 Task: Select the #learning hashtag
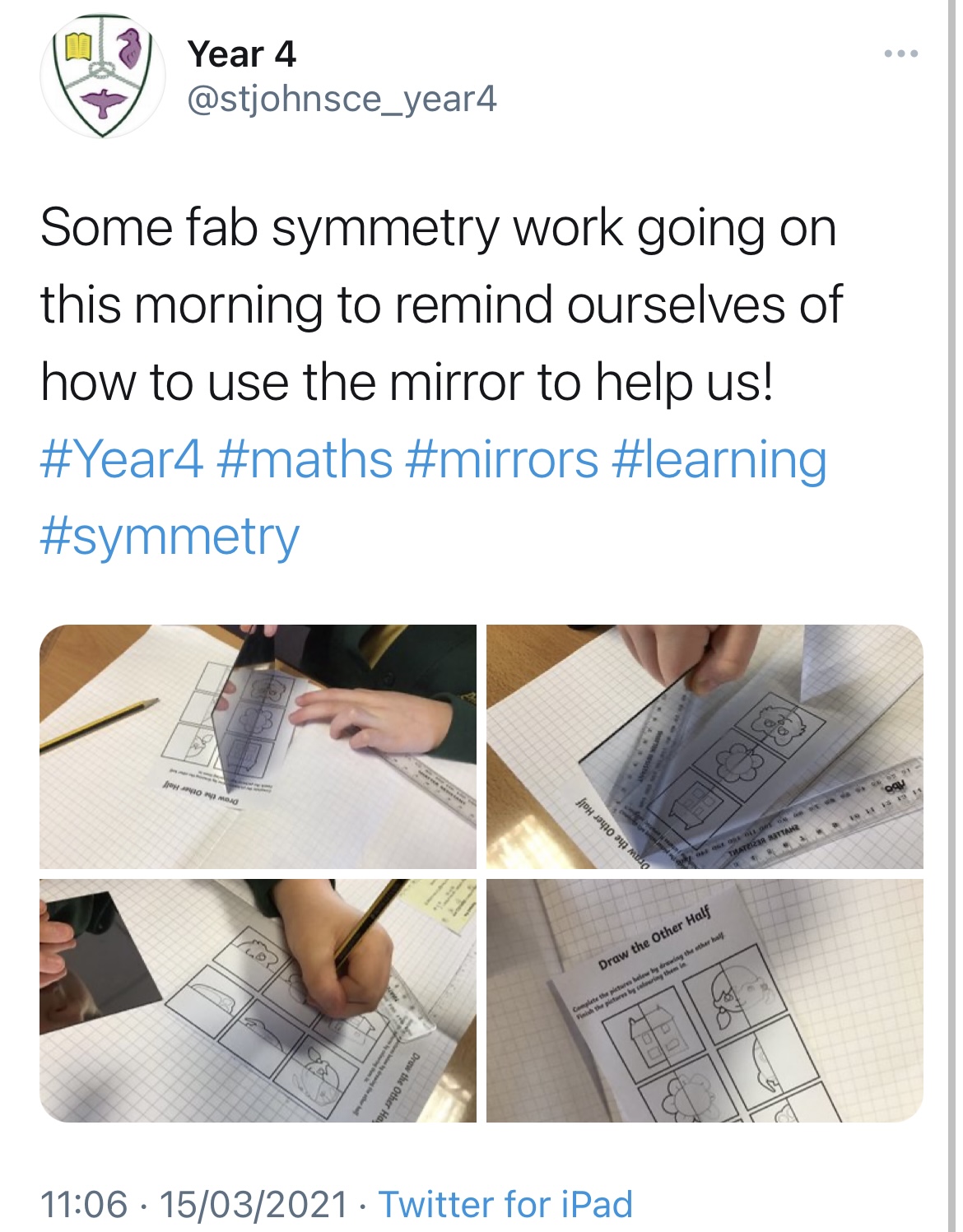pos(720,461)
